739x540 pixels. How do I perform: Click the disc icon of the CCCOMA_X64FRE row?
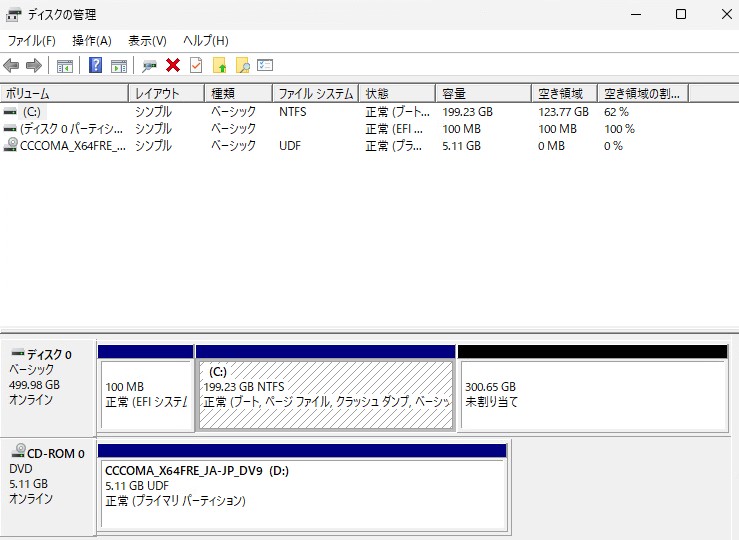coord(10,145)
